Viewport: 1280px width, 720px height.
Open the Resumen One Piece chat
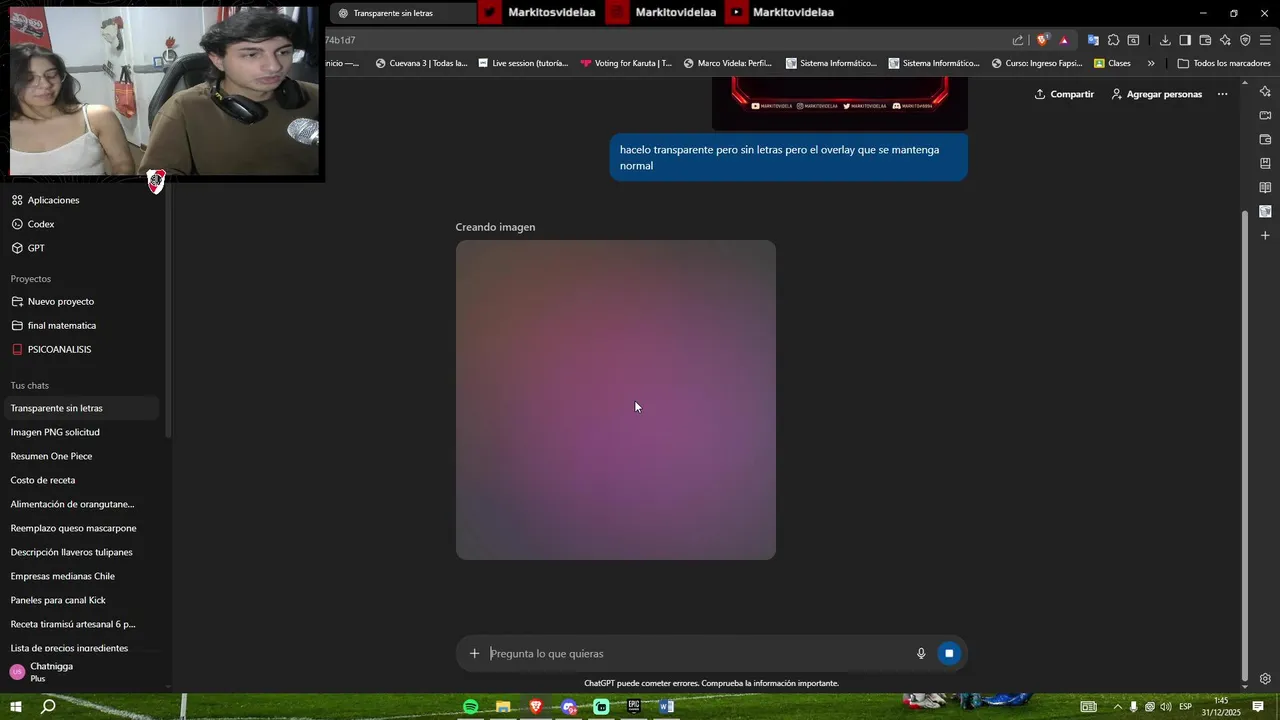82,456
